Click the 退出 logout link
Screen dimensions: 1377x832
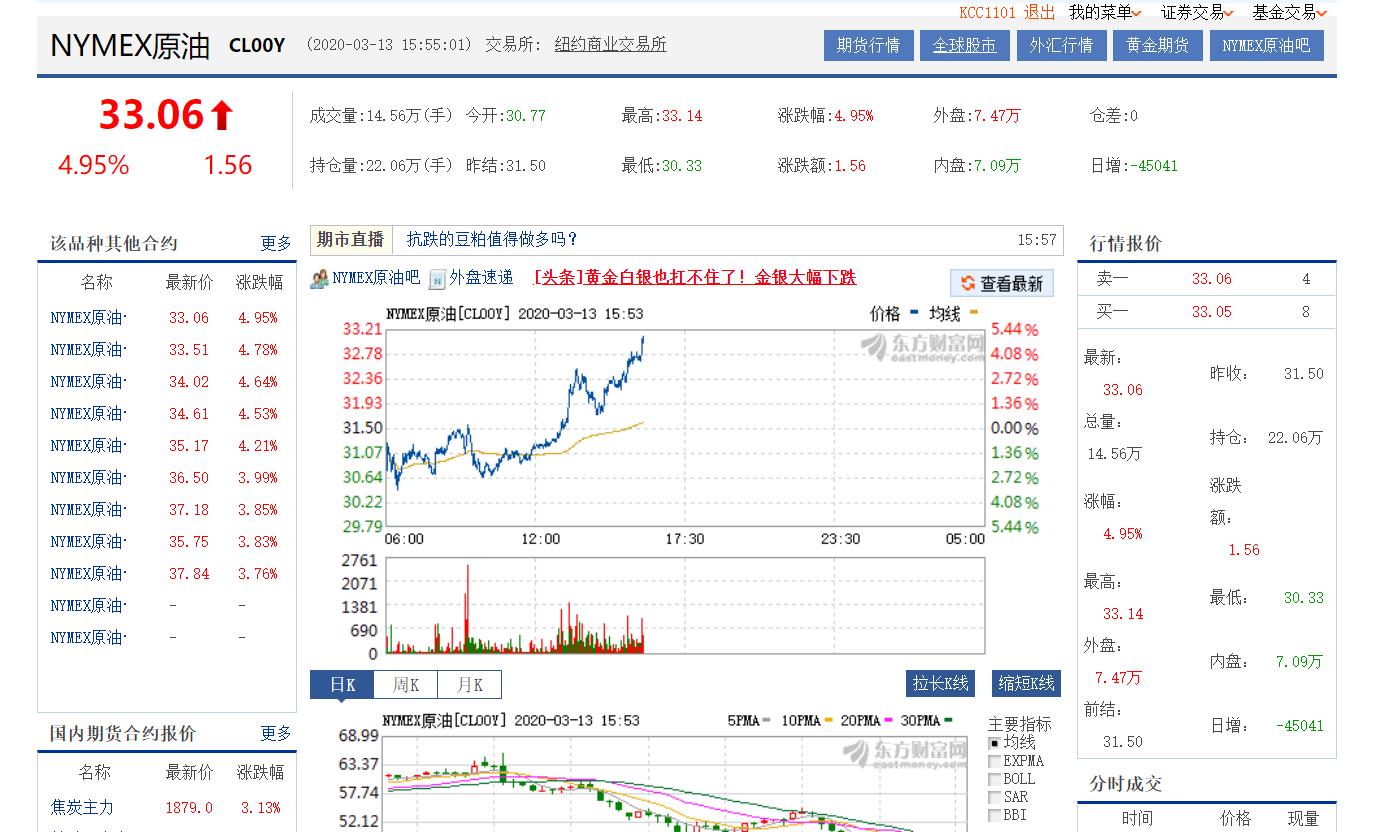pyautogui.click(x=1039, y=12)
